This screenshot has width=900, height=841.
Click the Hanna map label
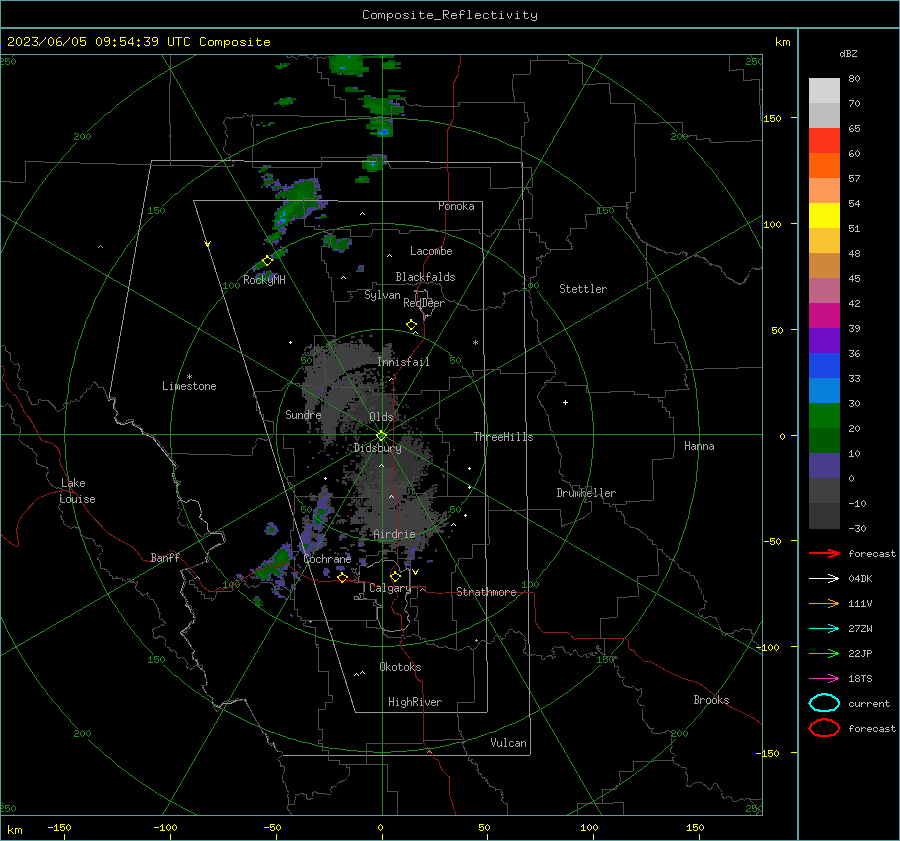tap(699, 446)
